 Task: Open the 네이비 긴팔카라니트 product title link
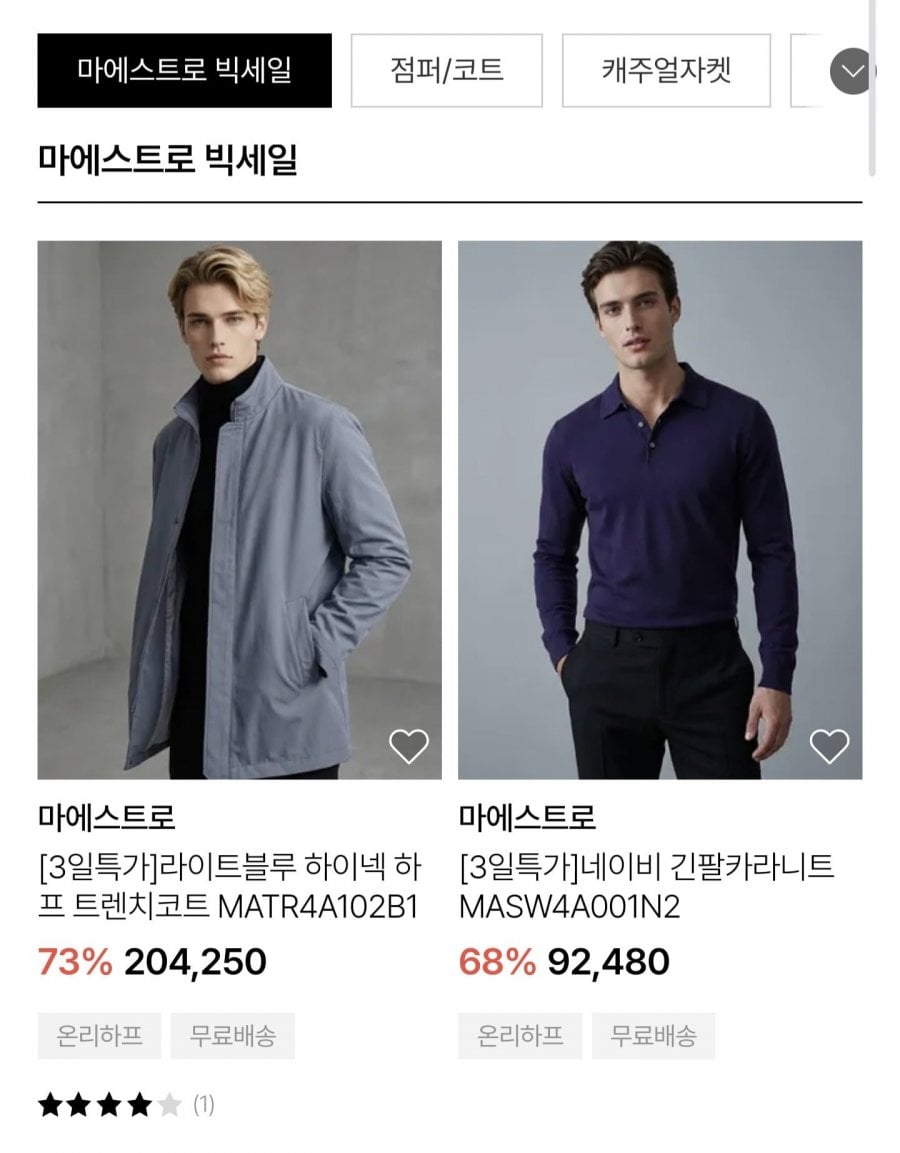pos(646,886)
